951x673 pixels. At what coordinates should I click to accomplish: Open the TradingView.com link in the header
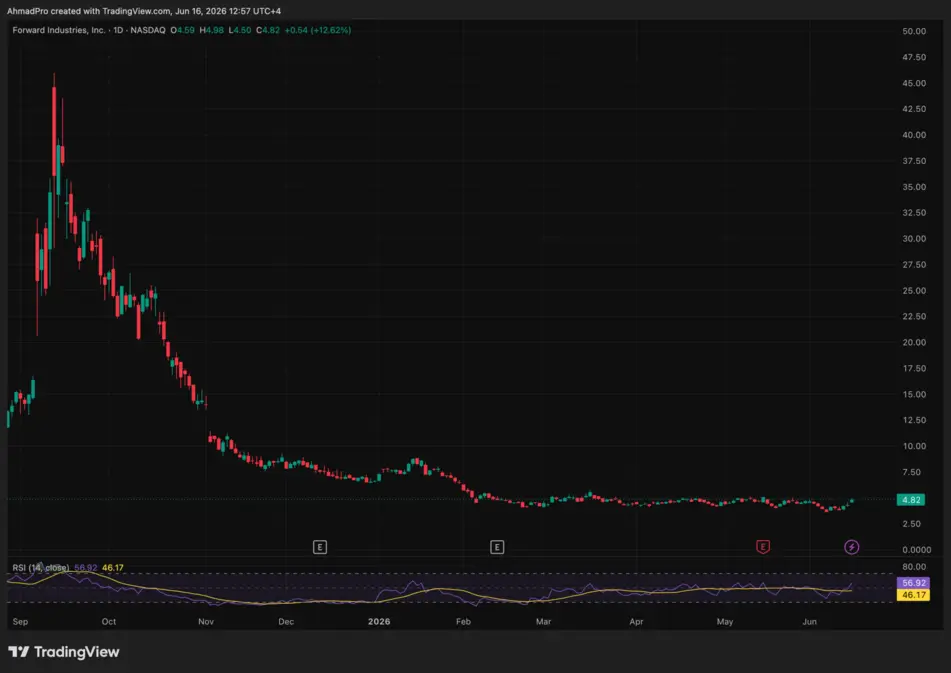coord(136,11)
